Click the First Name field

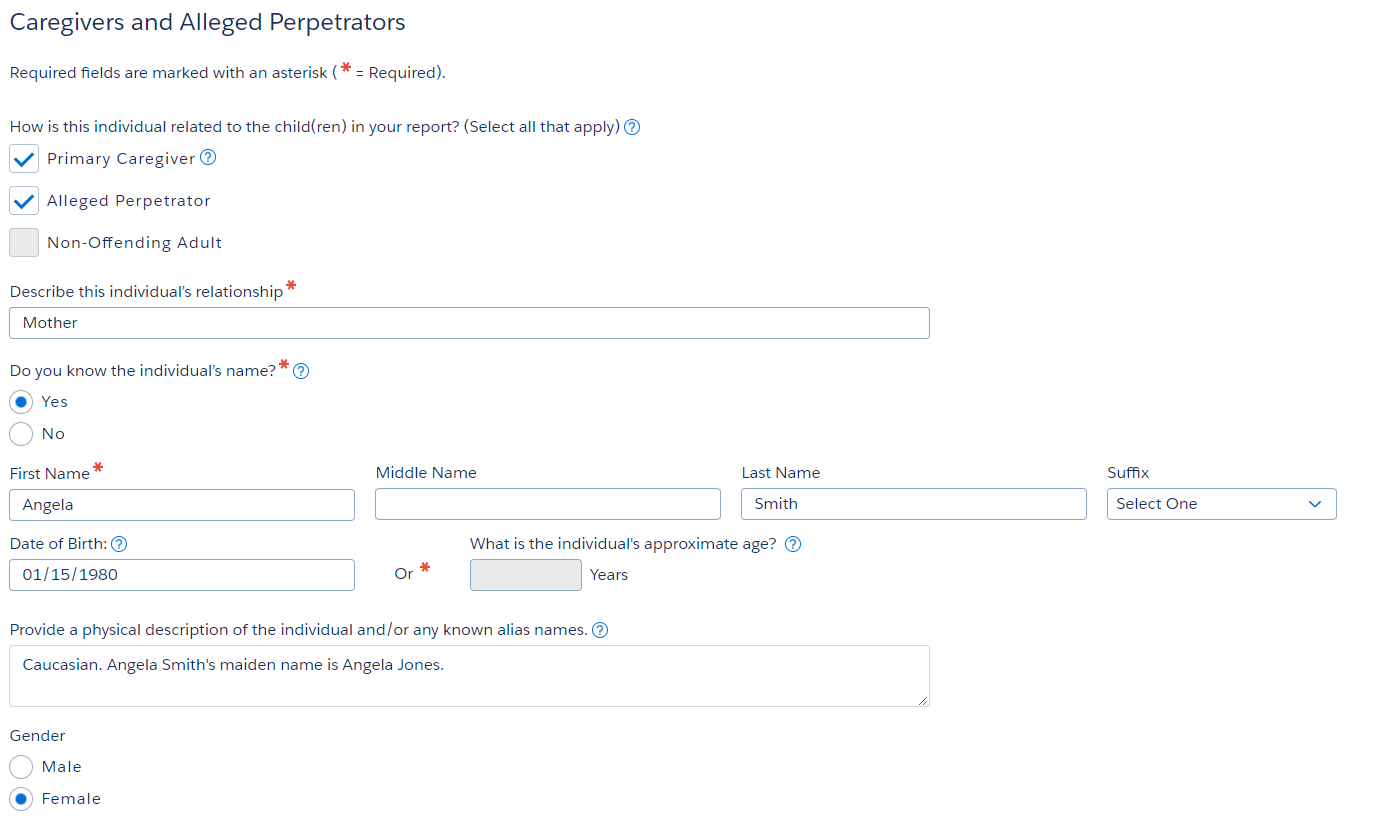pos(182,505)
